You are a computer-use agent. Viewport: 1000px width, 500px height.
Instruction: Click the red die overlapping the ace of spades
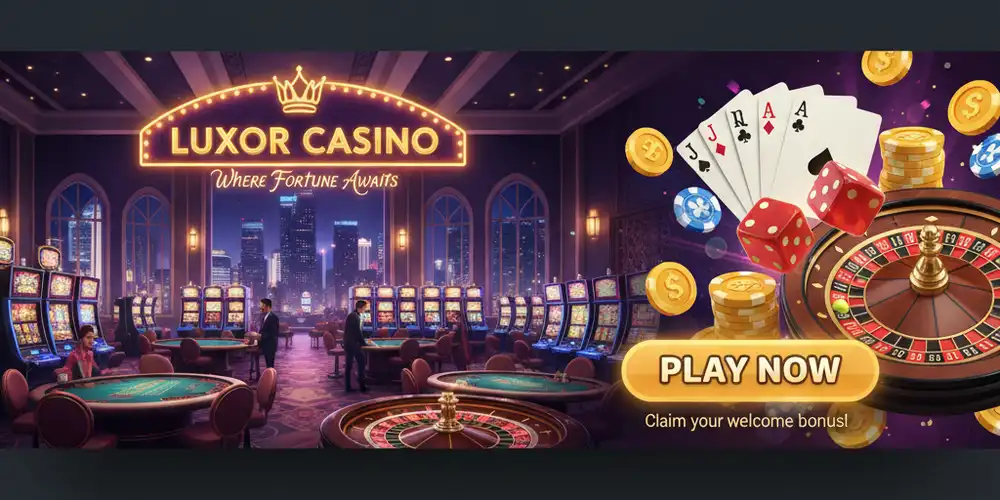[844, 196]
